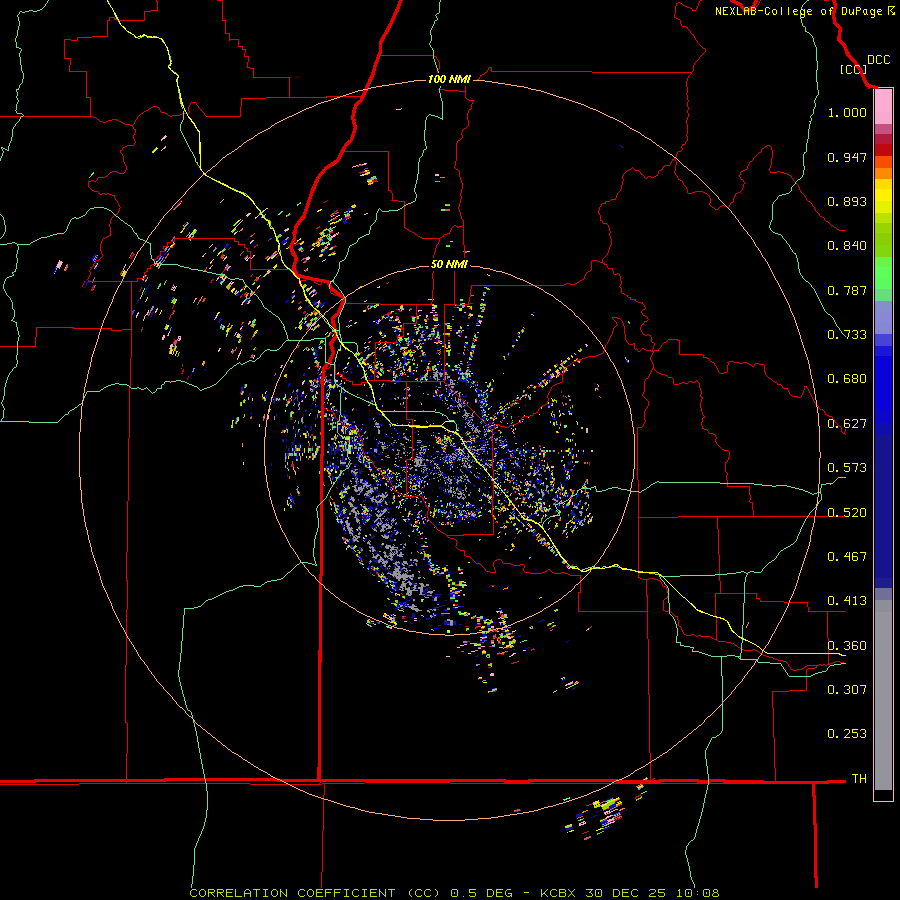Pick the bright green swatch above 0.787
Viewport: 900px width, 900px height.
(x=883, y=273)
